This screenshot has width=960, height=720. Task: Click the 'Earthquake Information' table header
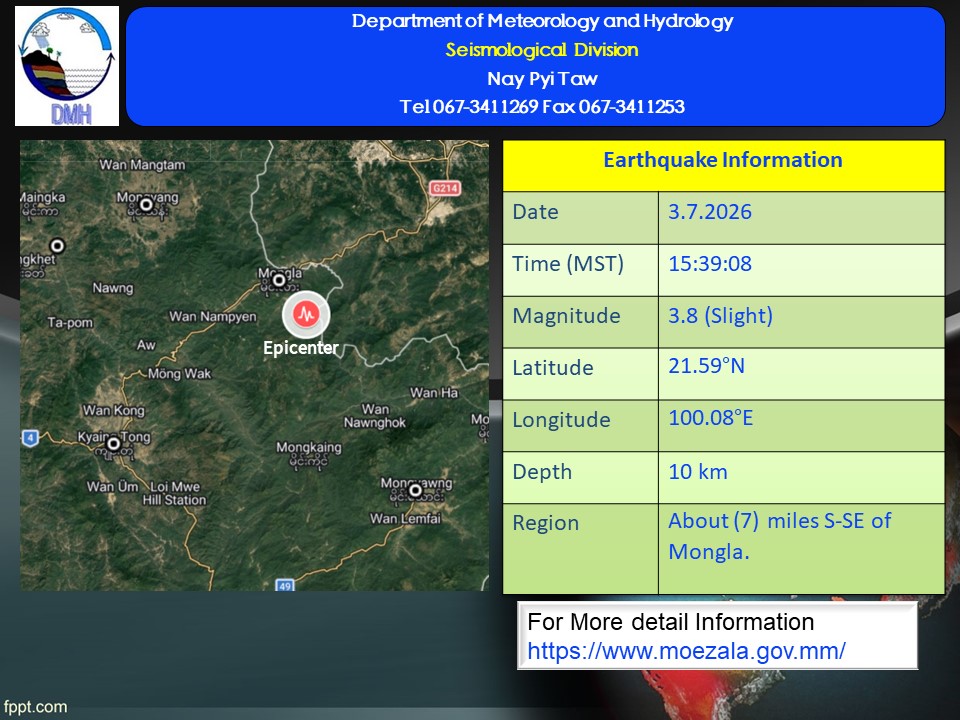tap(723, 160)
